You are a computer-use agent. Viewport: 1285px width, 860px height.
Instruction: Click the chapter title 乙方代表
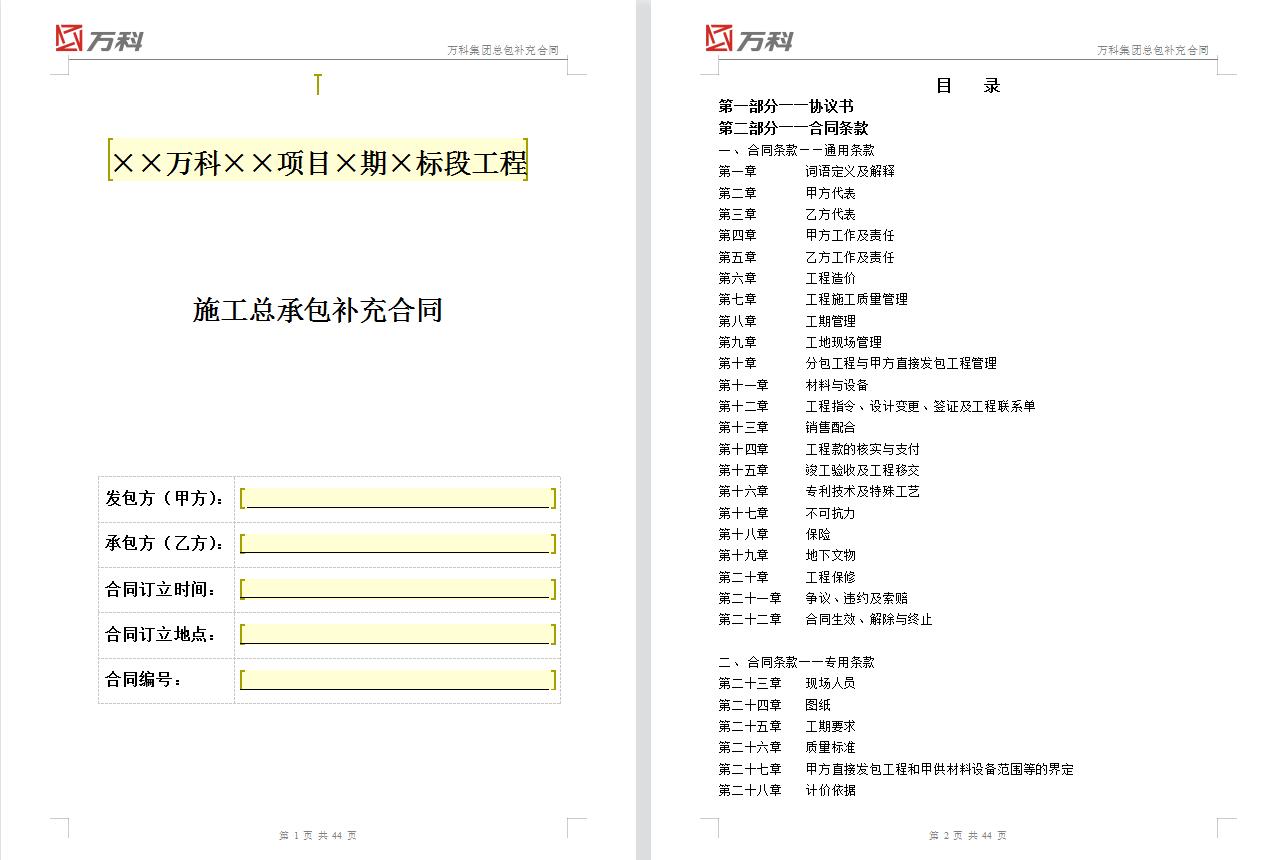pos(830,214)
